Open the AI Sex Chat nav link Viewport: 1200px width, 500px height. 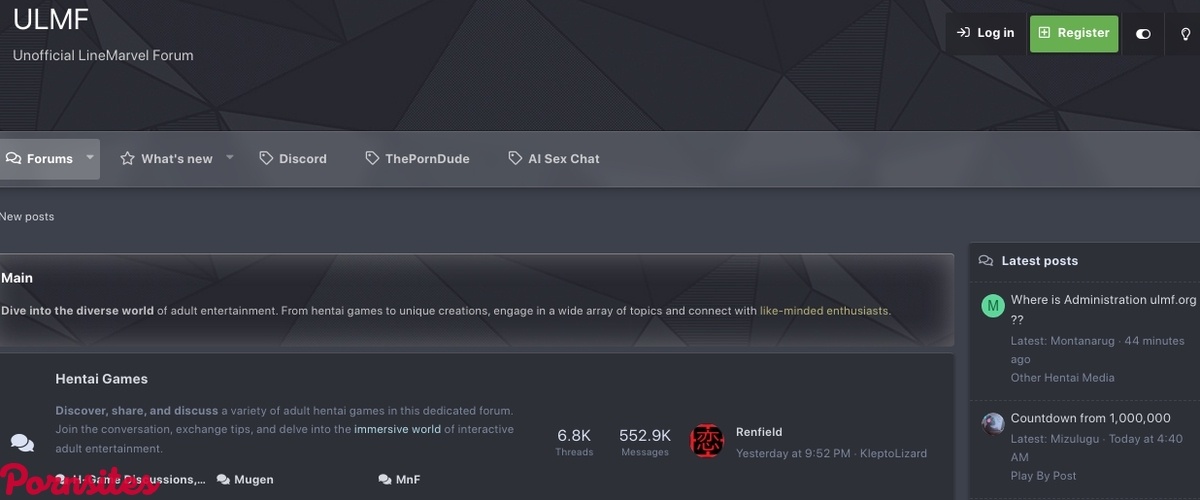(x=554, y=159)
